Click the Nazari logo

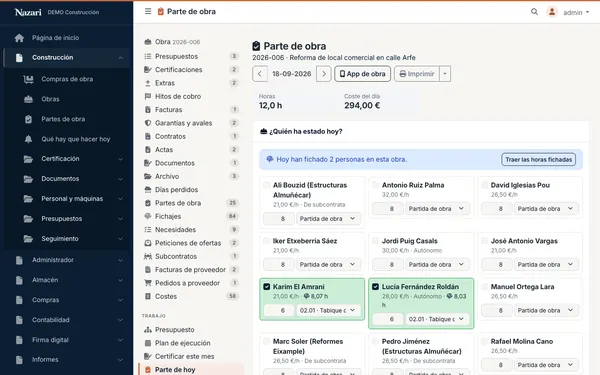(x=28, y=12)
